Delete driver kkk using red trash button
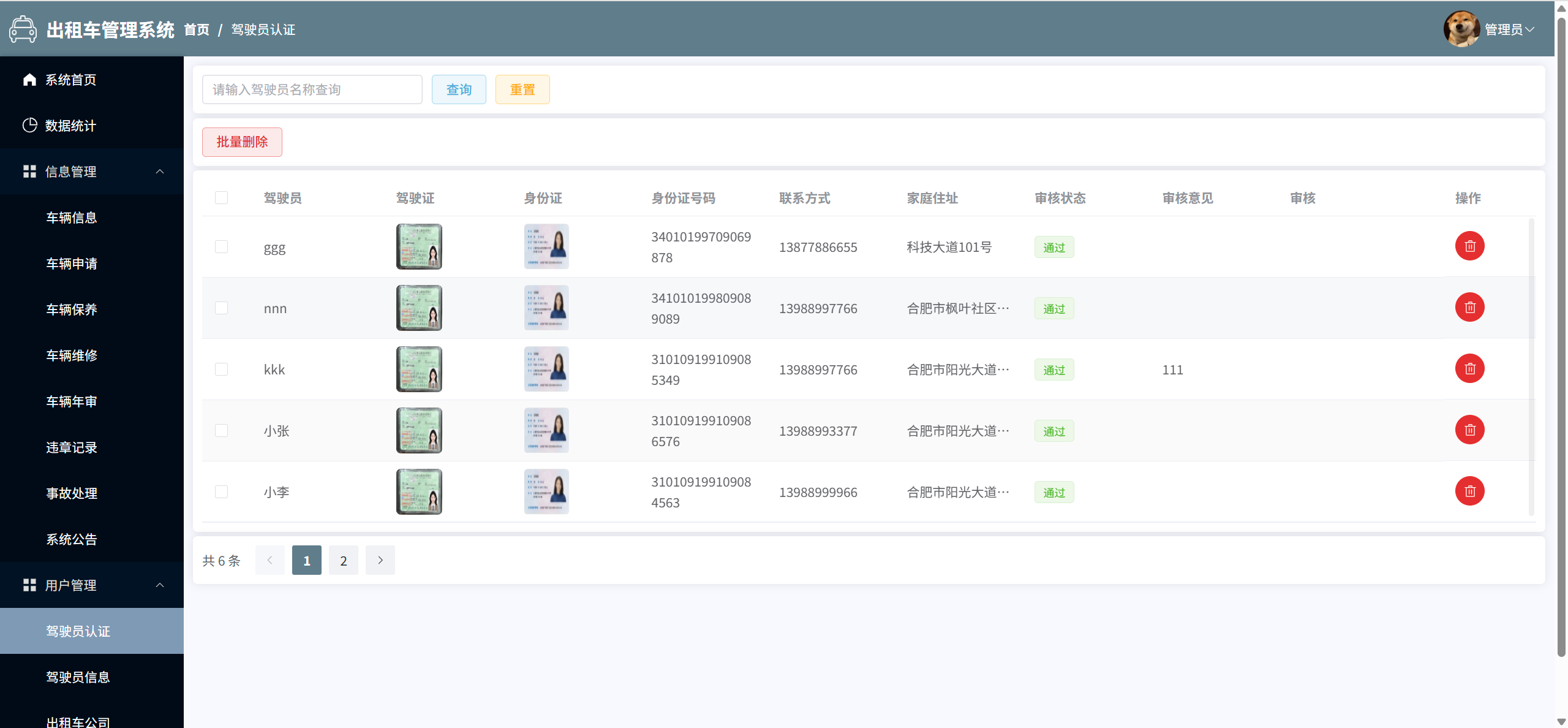1568x728 pixels. (1469, 369)
